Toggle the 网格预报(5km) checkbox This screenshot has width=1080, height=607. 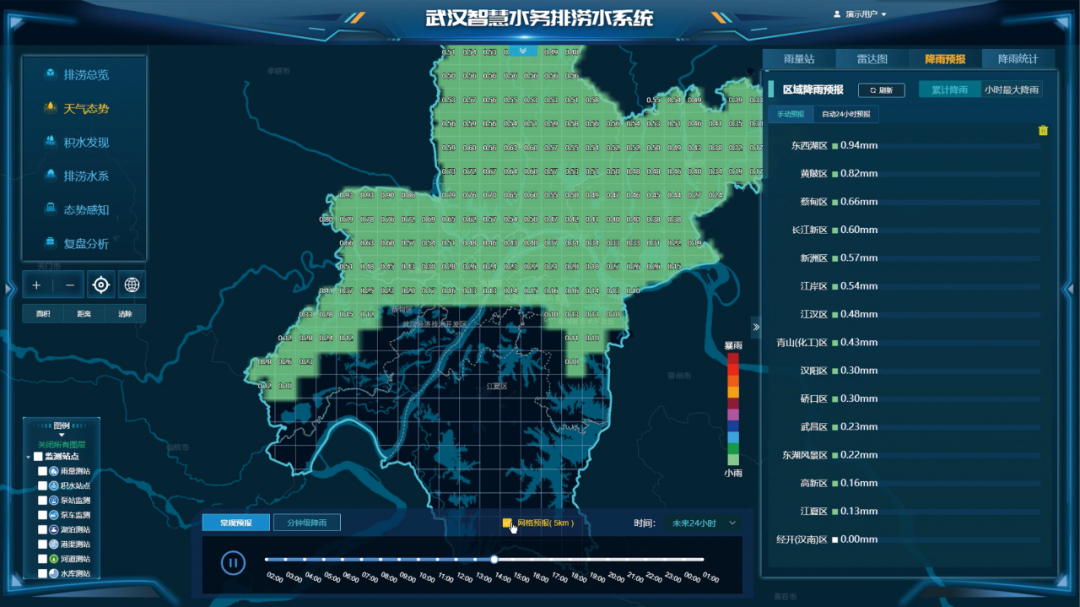[508, 522]
